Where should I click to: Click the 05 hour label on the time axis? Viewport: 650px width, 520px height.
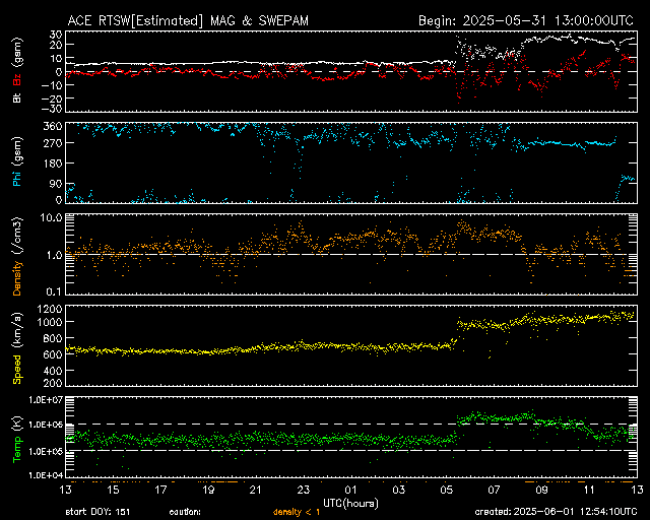446,490
